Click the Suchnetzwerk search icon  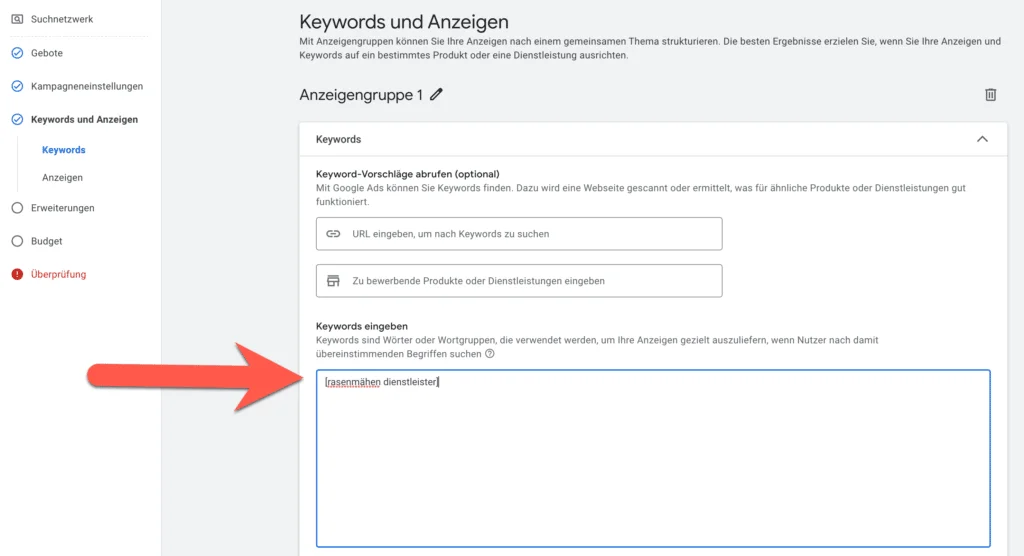tap(17, 19)
